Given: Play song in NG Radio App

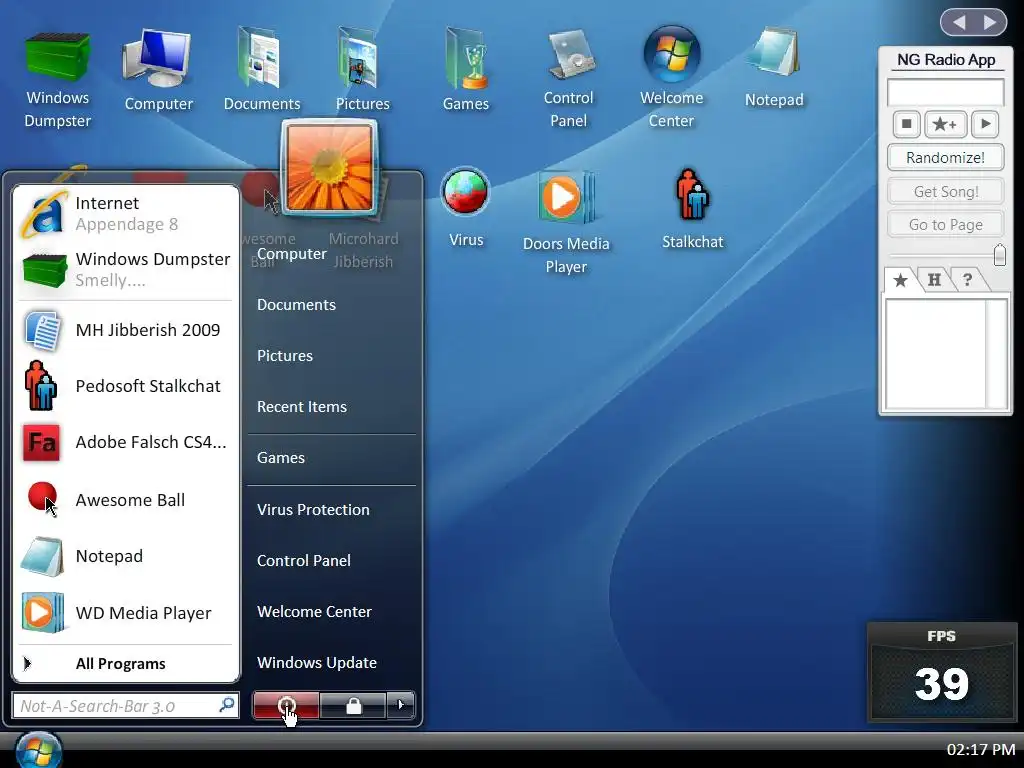Looking at the screenshot, I should (x=985, y=123).
